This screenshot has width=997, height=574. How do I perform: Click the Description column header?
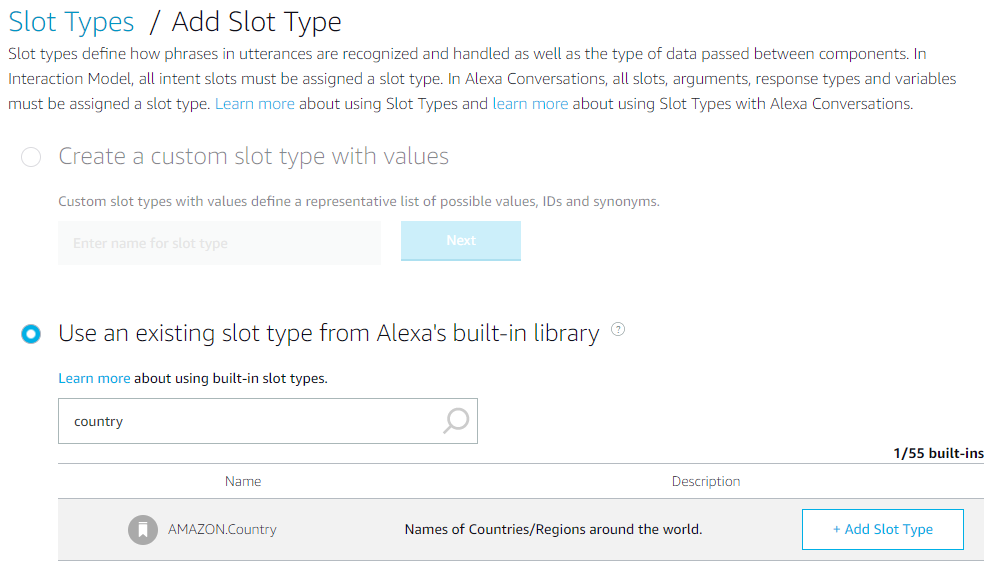[x=705, y=481]
